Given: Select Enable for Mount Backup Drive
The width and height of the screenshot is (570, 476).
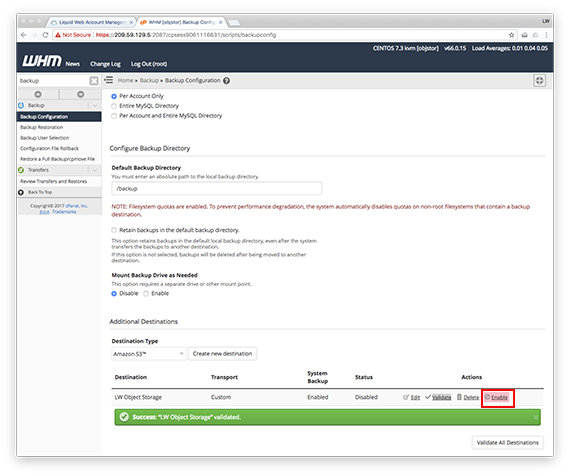Looking at the screenshot, I should (x=146, y=294).
